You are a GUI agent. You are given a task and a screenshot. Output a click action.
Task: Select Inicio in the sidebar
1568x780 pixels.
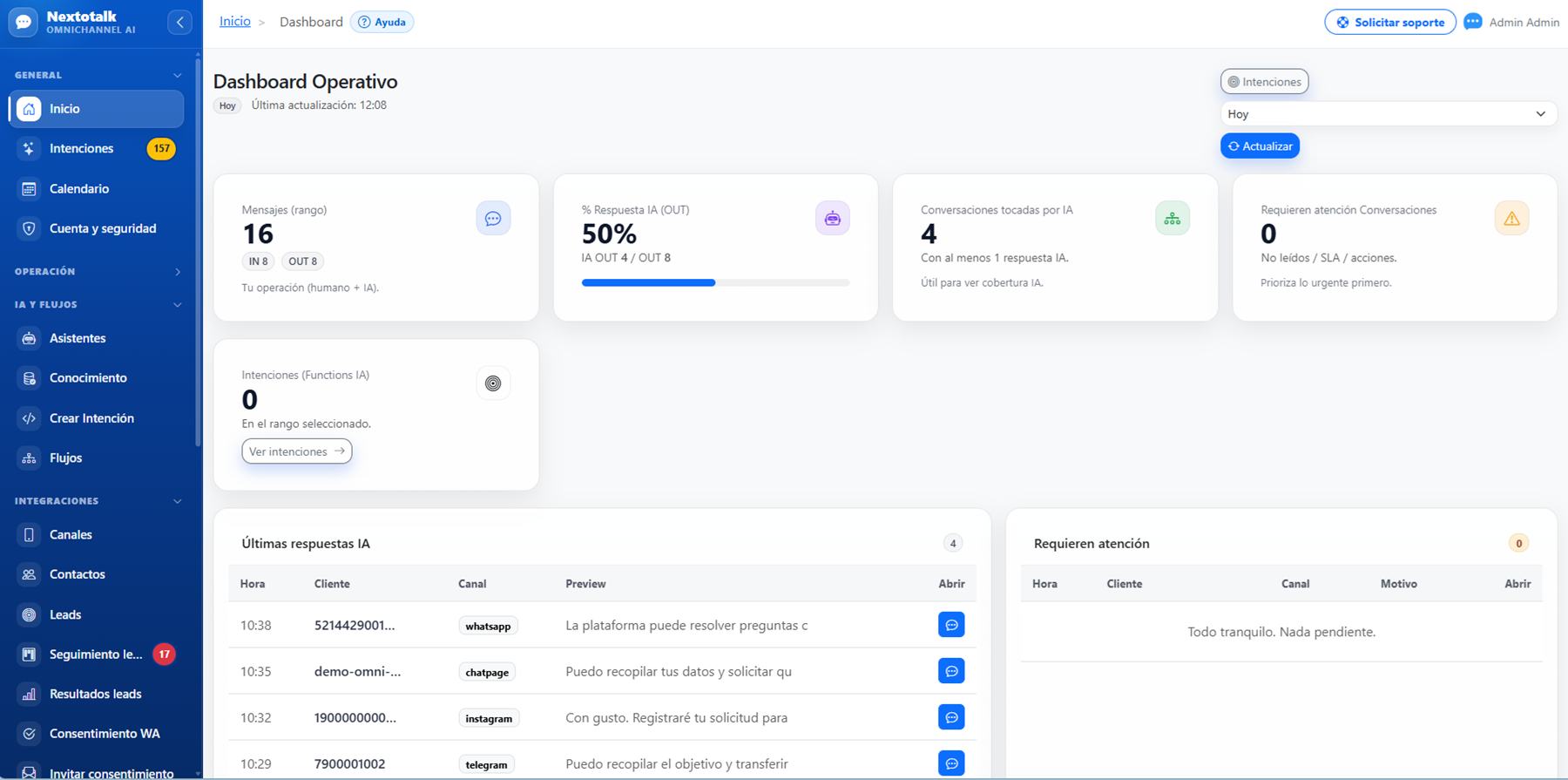97,109
